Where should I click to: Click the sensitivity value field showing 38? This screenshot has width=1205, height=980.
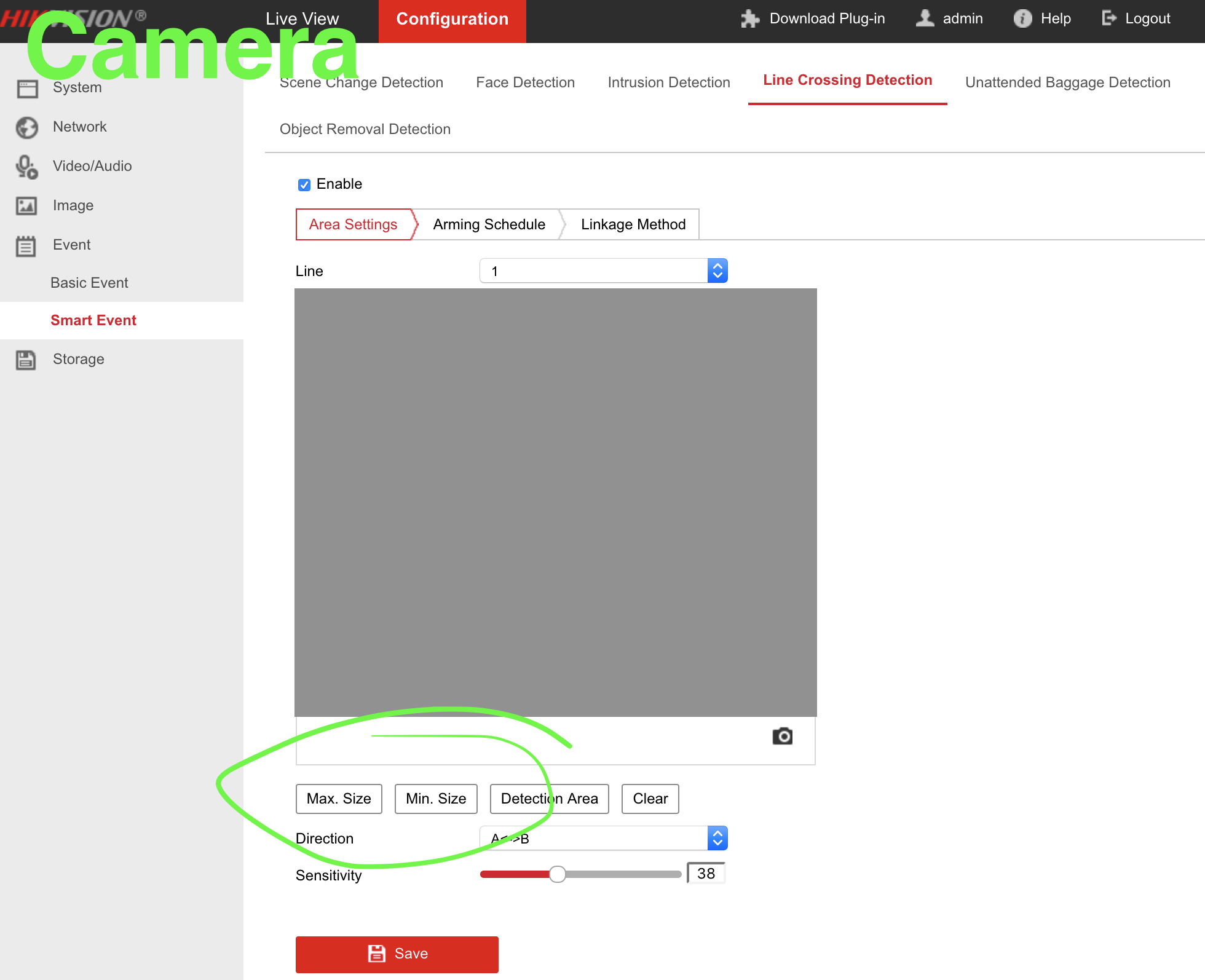[705, 873]
